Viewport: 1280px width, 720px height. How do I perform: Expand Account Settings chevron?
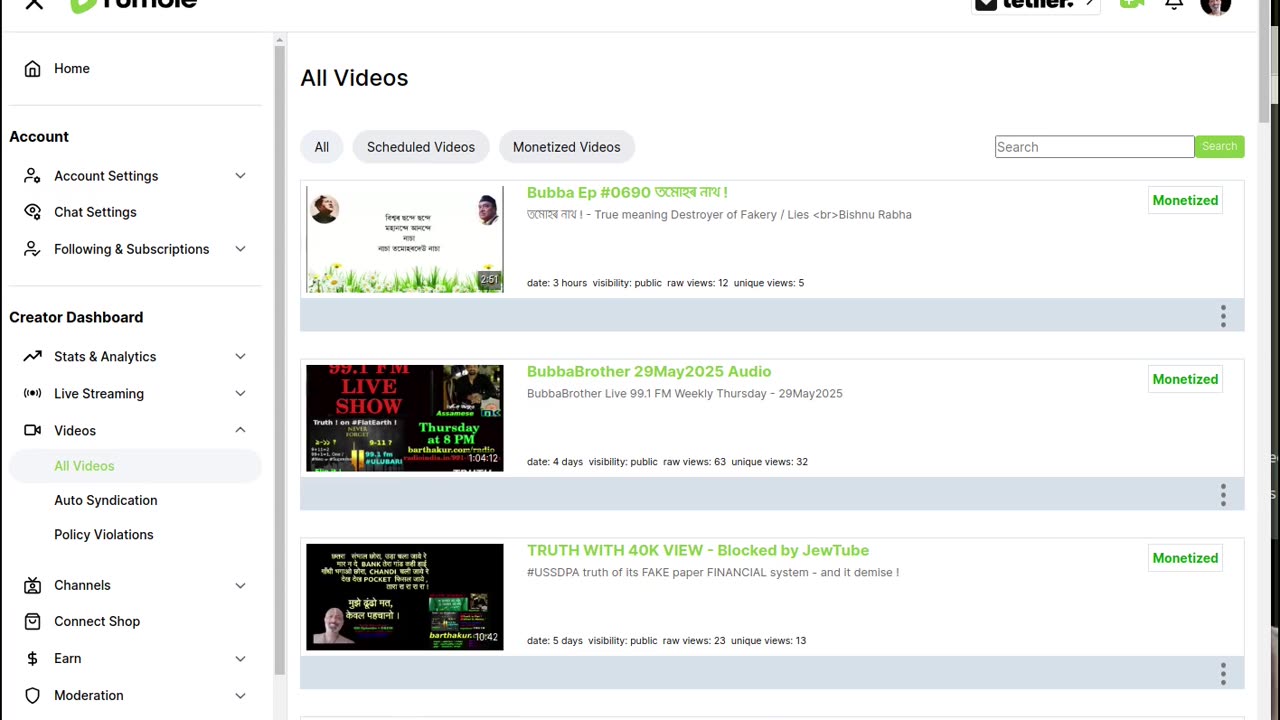click(x=240, y=175)
